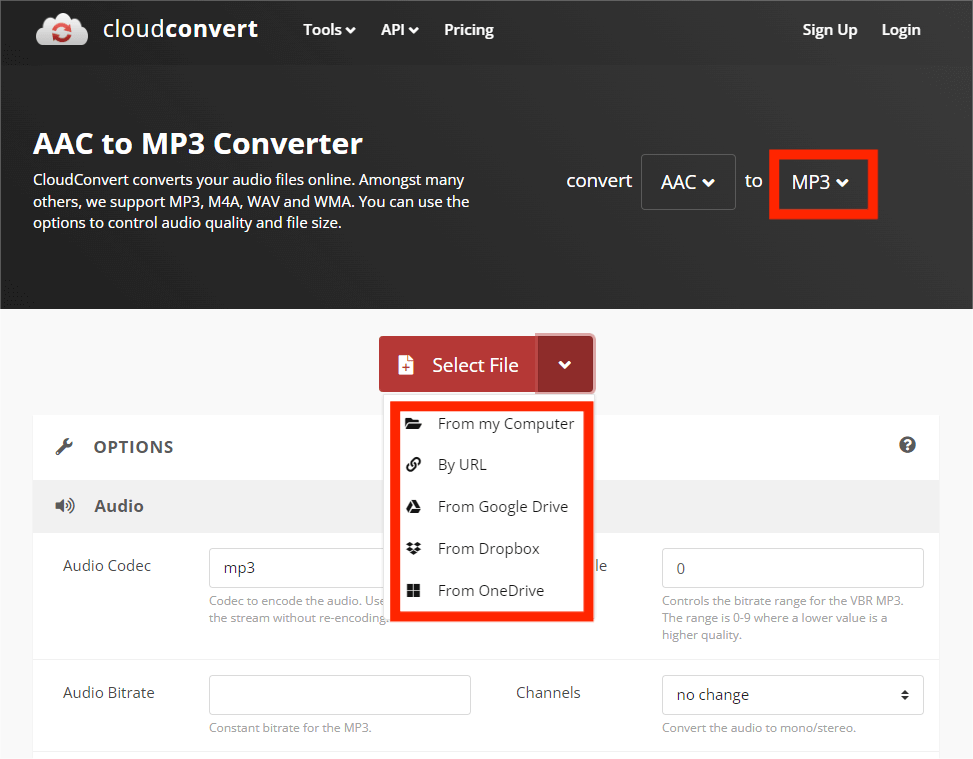Open the AAC source format dropdown
The height and width of the screenshot is (759, 973).
click(x=688, y=182)
